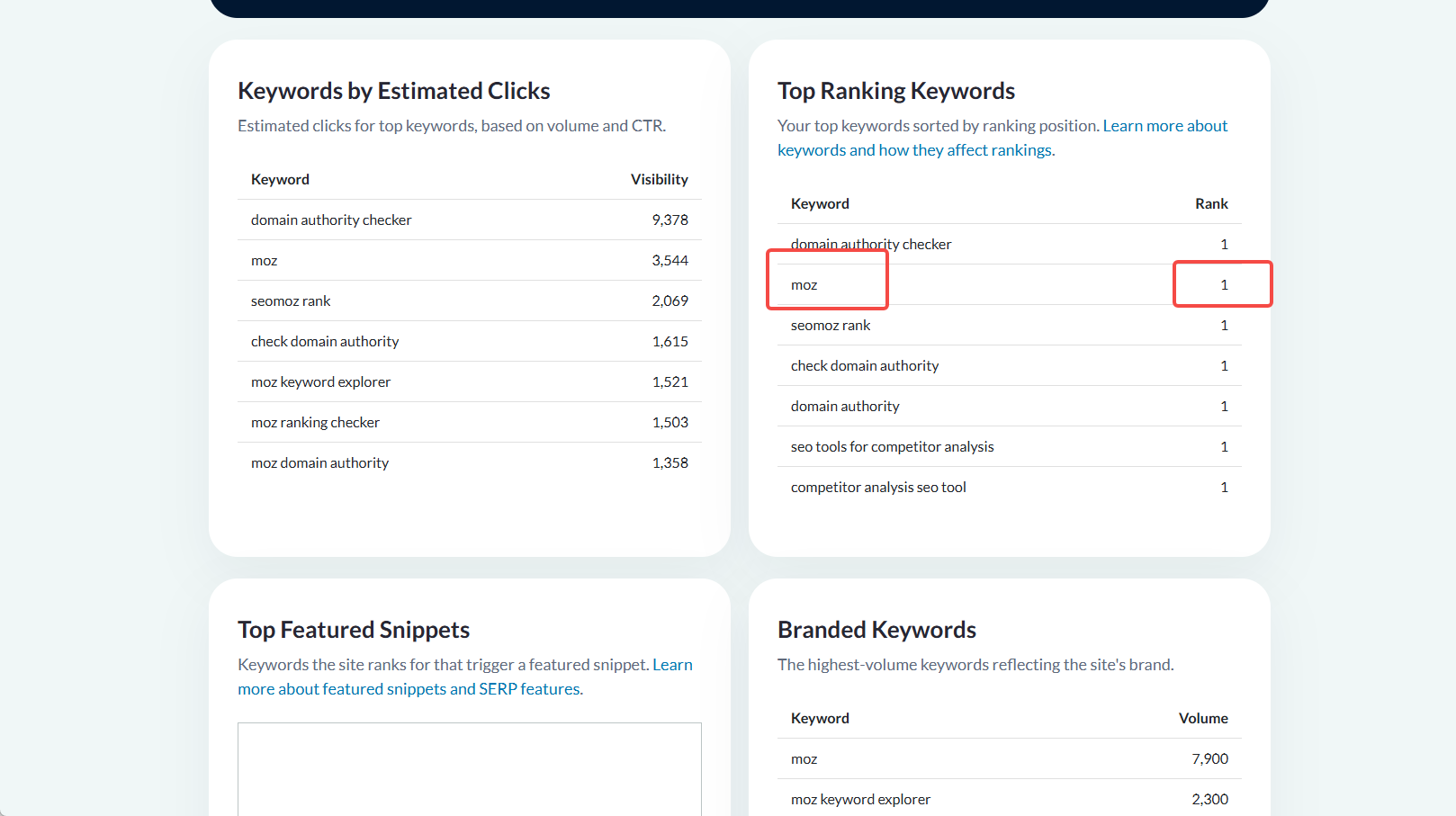Click the empty Top Featured Snippets box
Image resolution: width=1456 pixels, height=816 pixels.
(469, 769)
